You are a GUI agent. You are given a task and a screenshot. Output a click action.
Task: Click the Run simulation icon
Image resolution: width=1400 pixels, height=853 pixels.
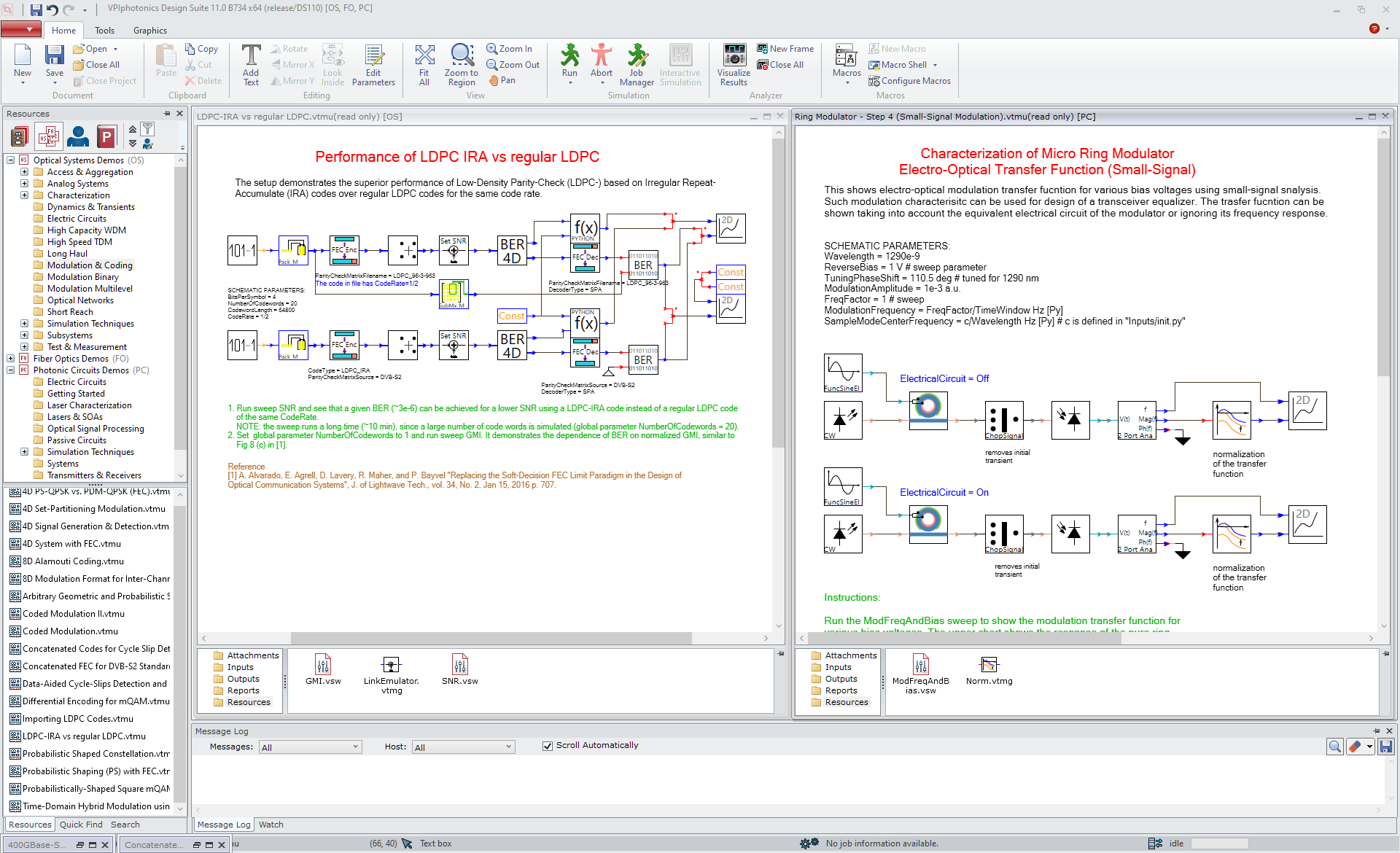click(x=569, y=55)
